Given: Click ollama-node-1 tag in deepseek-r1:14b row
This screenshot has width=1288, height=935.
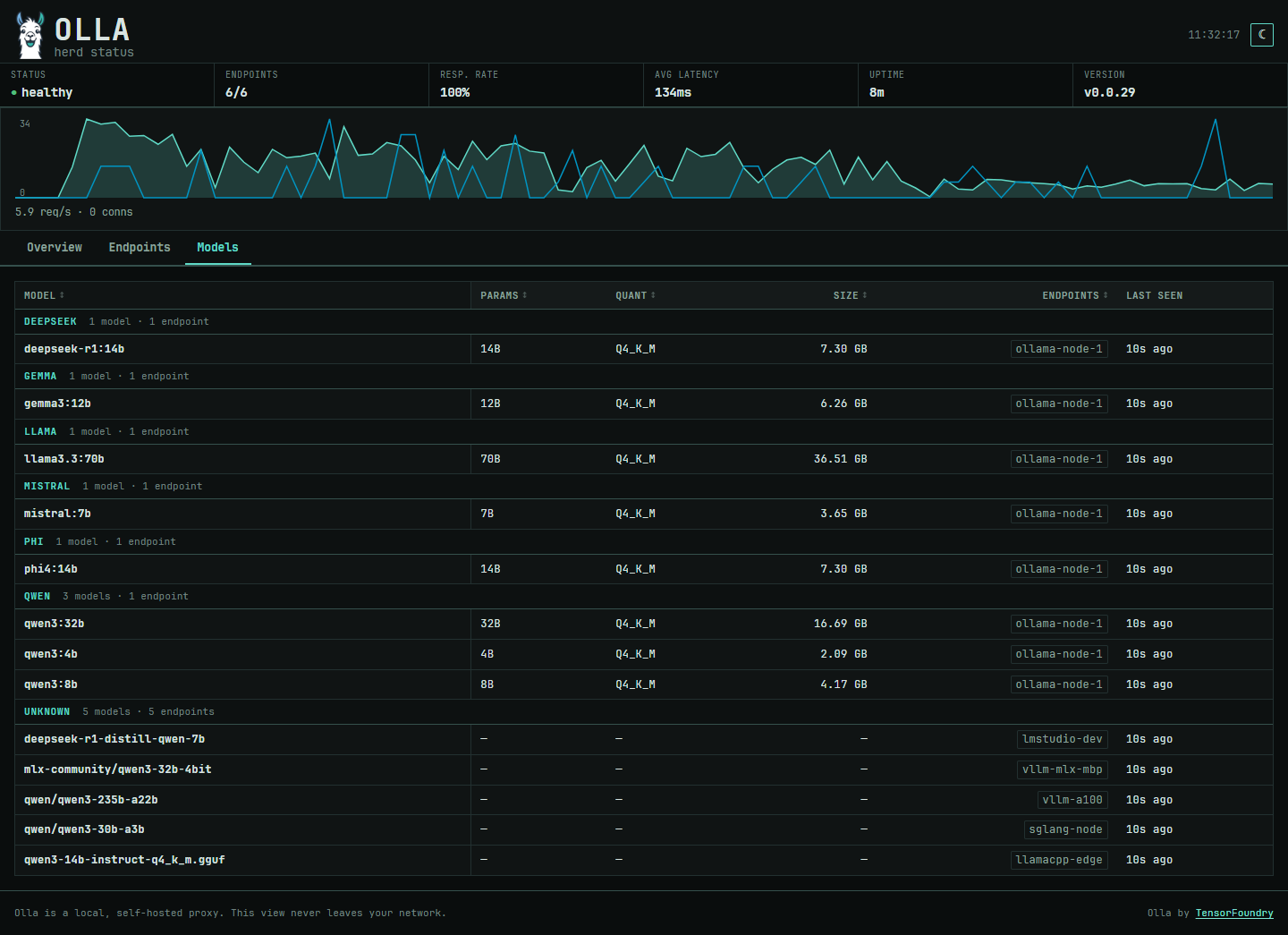Looking at the screenshot, I should (1059, 349).
